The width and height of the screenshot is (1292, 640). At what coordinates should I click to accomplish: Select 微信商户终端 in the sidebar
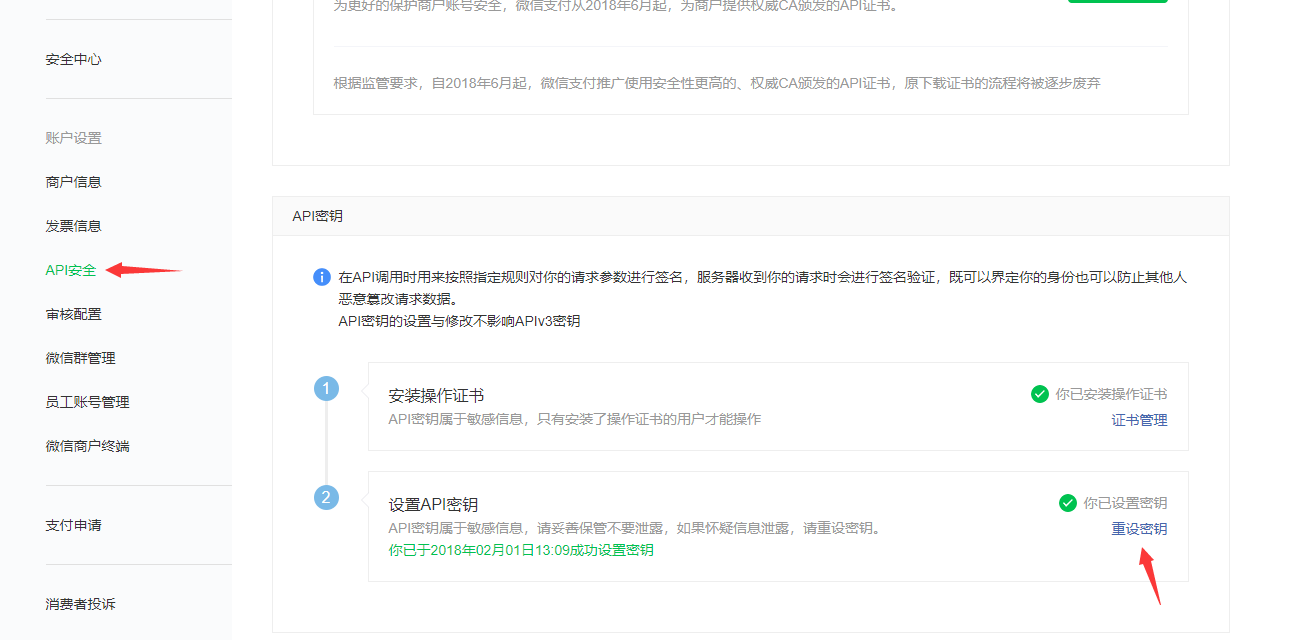87,446
